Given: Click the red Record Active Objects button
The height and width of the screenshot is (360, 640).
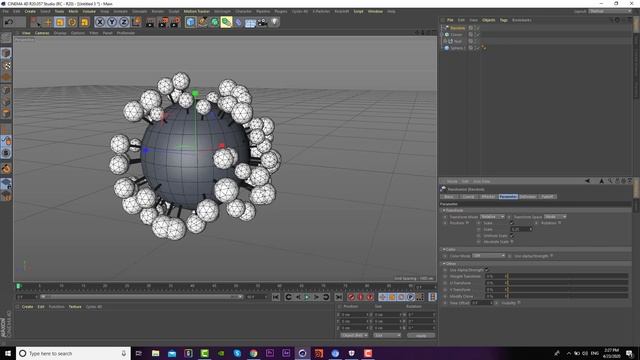Looking at the screenshot, I should [x=351, y=297].
